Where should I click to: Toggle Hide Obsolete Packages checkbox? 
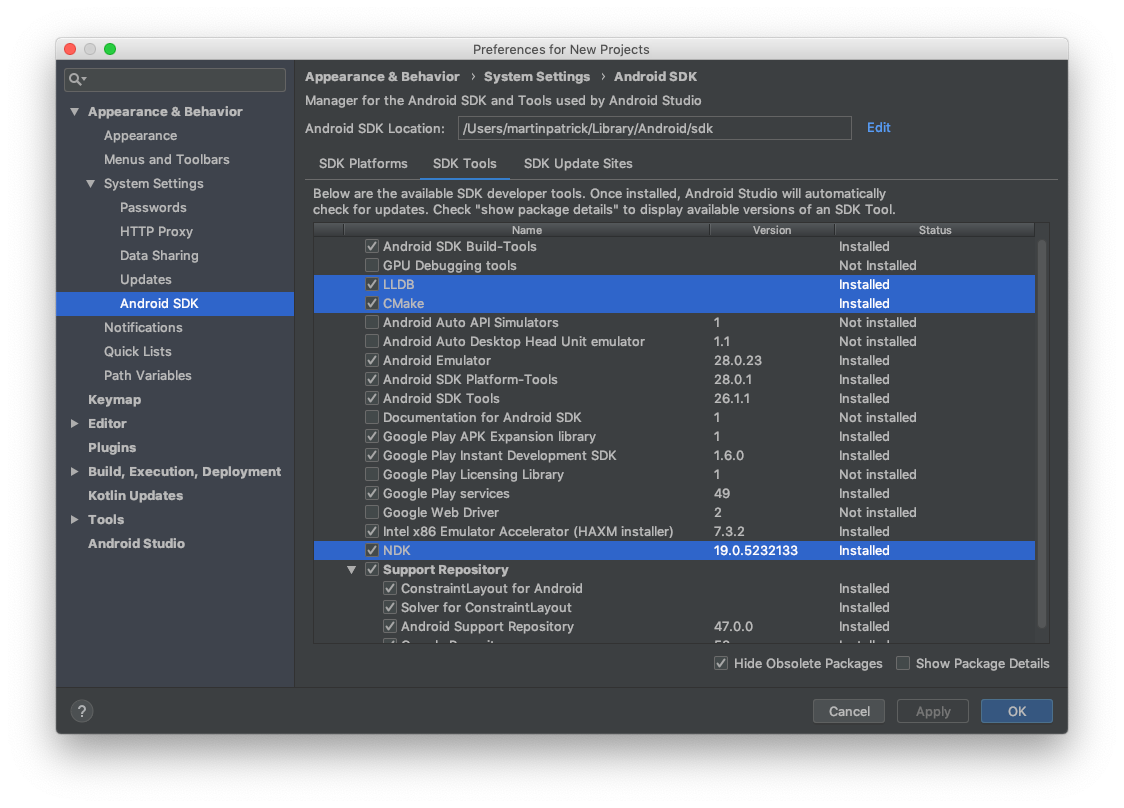(721, 663)
